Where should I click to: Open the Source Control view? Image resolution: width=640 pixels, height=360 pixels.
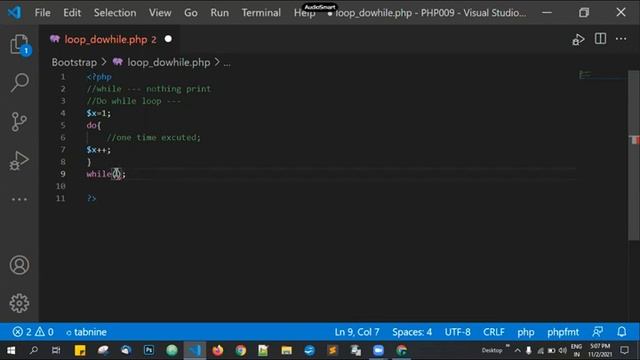coord(19,122)
